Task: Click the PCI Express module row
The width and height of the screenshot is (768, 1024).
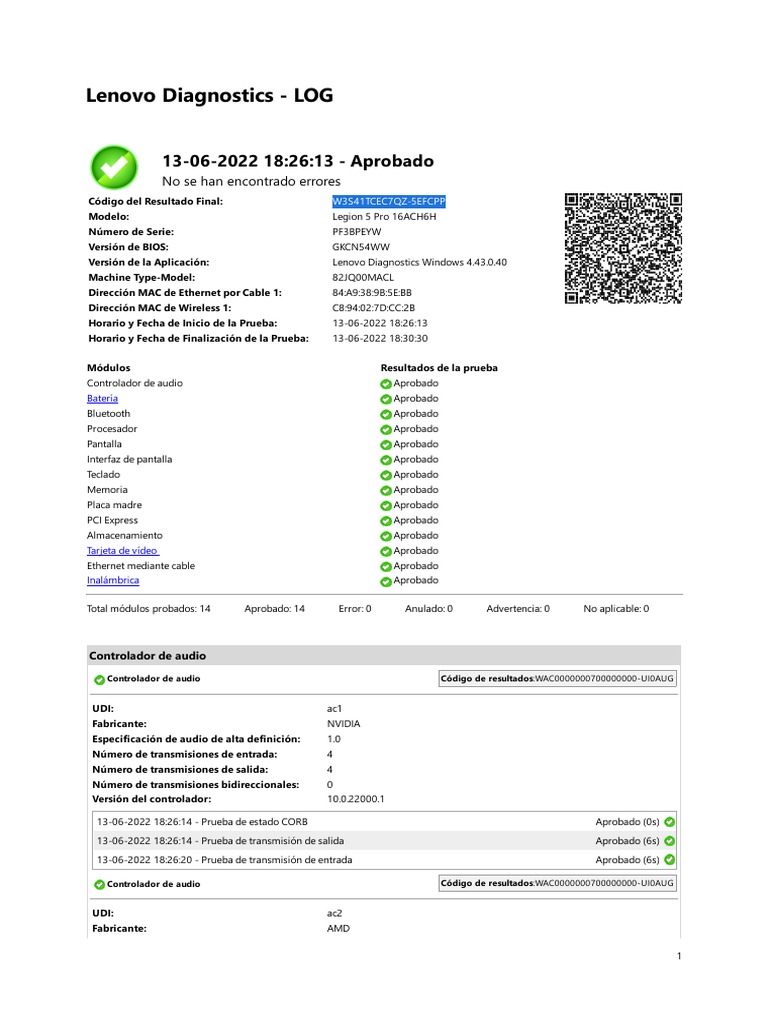Action: [x=112, y=520]
